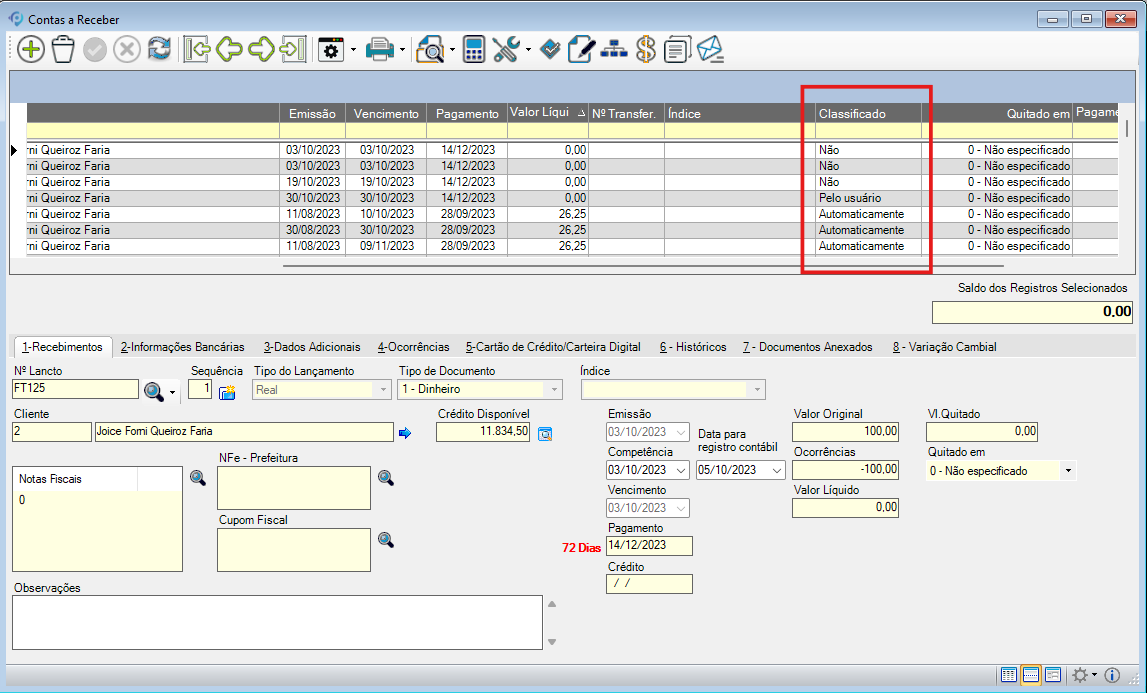Screen dimensions: 1147x693
Task: Expand the Quitado em dropdown
Action: coord(1067,470)
